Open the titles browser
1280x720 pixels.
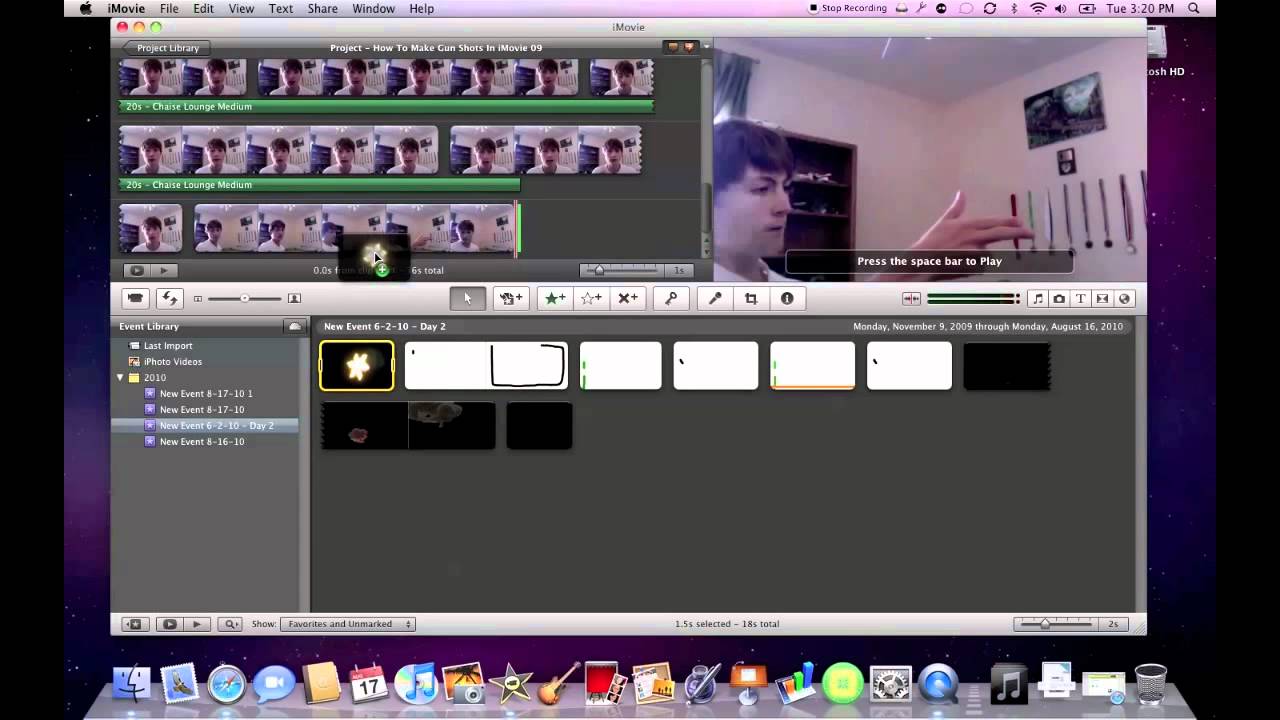[1081, 298]
